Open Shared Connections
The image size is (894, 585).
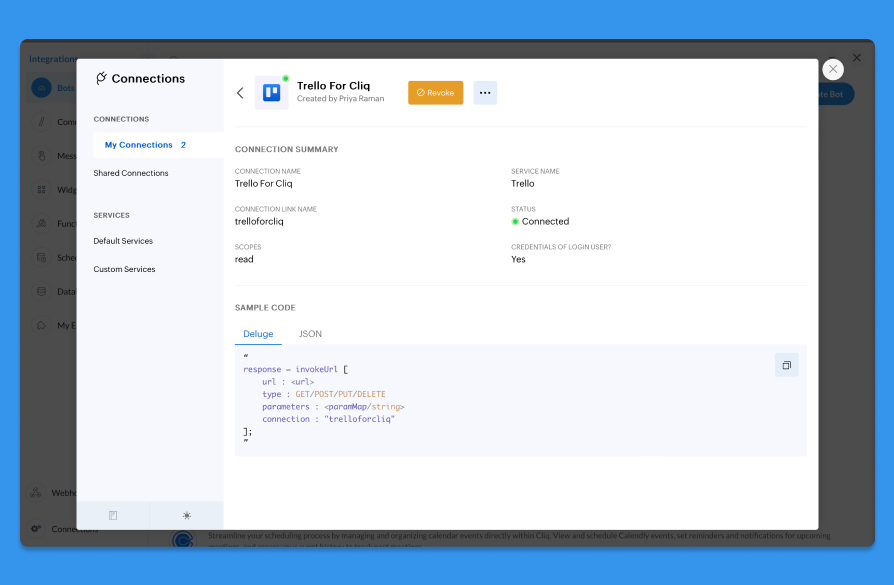[131, 173]
